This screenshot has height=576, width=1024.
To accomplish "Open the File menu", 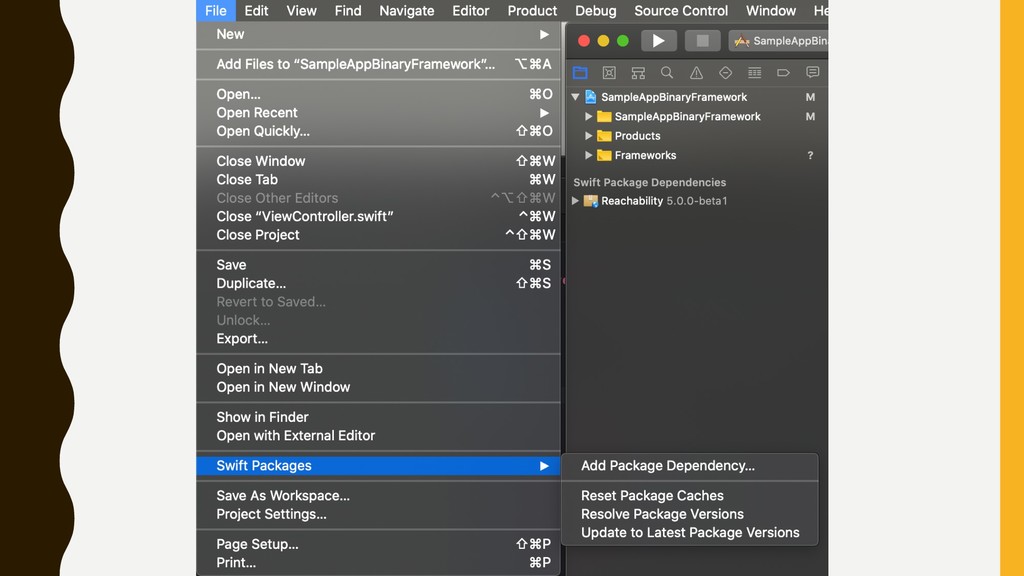I will point(216,10).
